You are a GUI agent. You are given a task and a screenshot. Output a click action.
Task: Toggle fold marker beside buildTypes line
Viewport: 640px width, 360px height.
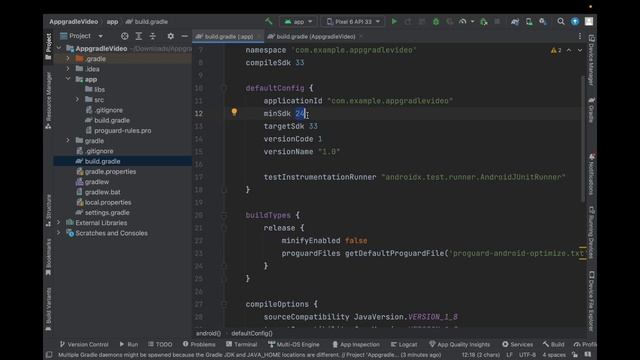tap(224, 215)
